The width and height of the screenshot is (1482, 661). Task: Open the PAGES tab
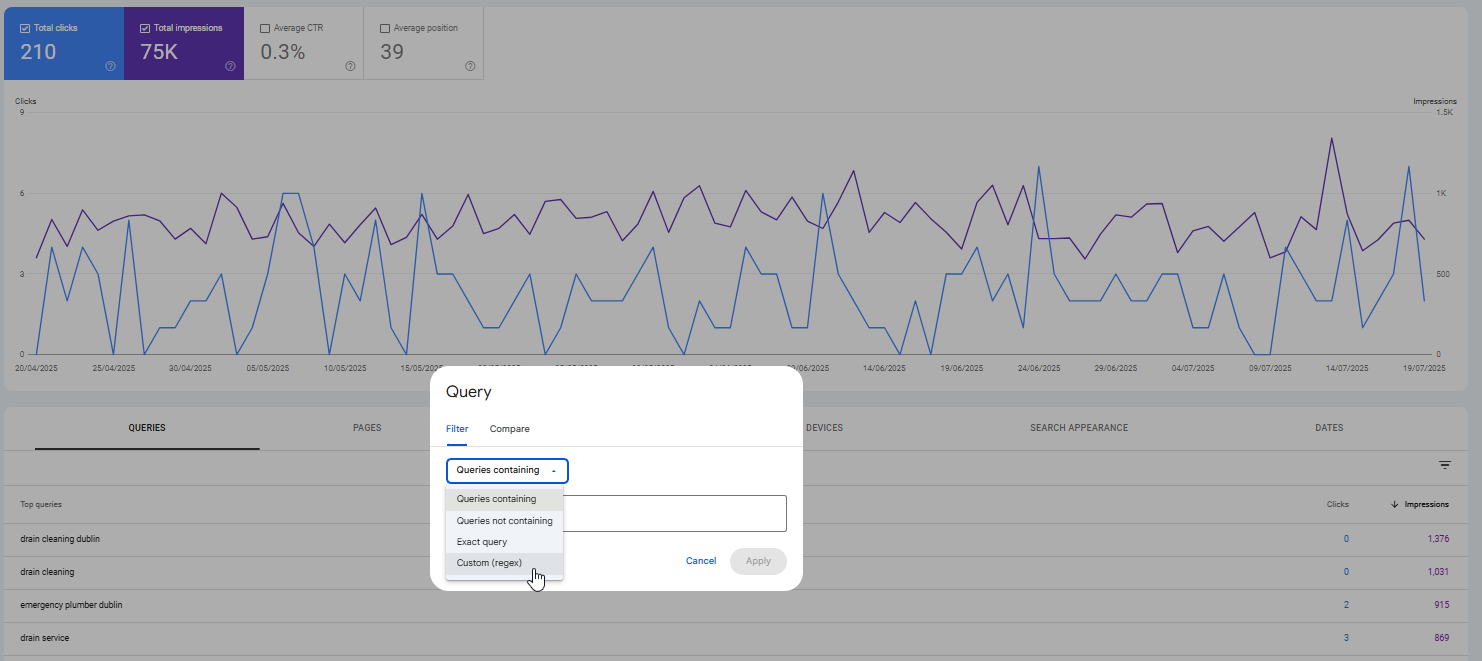[367, 428]
